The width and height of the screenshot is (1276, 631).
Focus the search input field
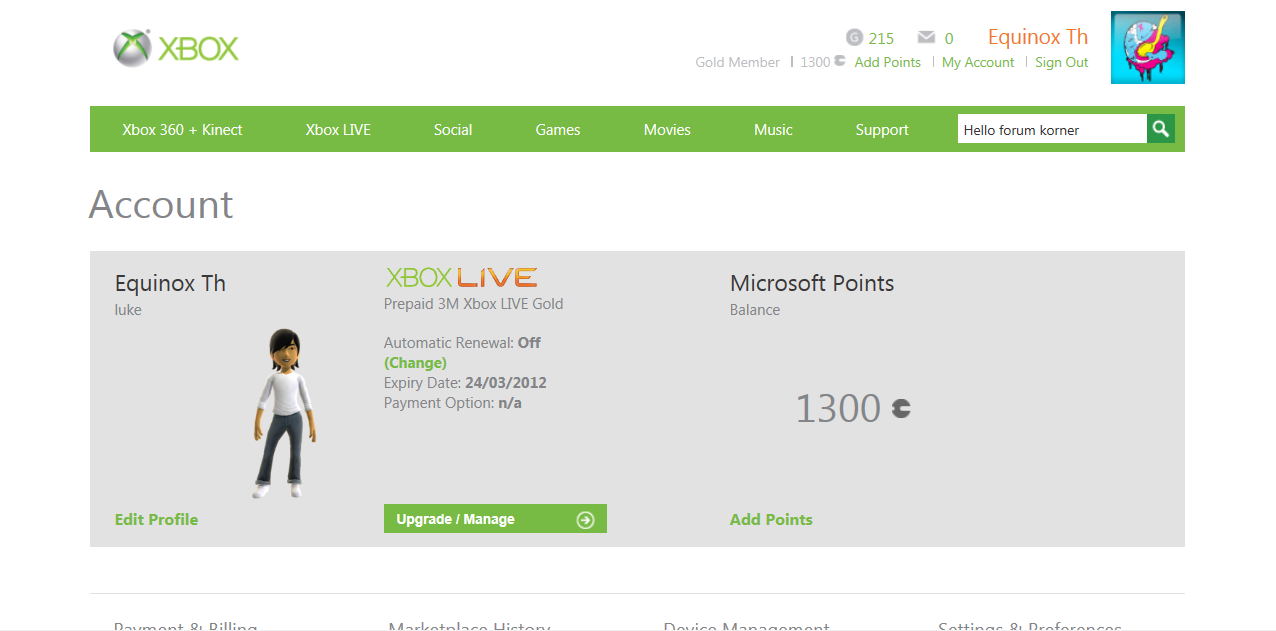(x=1052, y=129)
